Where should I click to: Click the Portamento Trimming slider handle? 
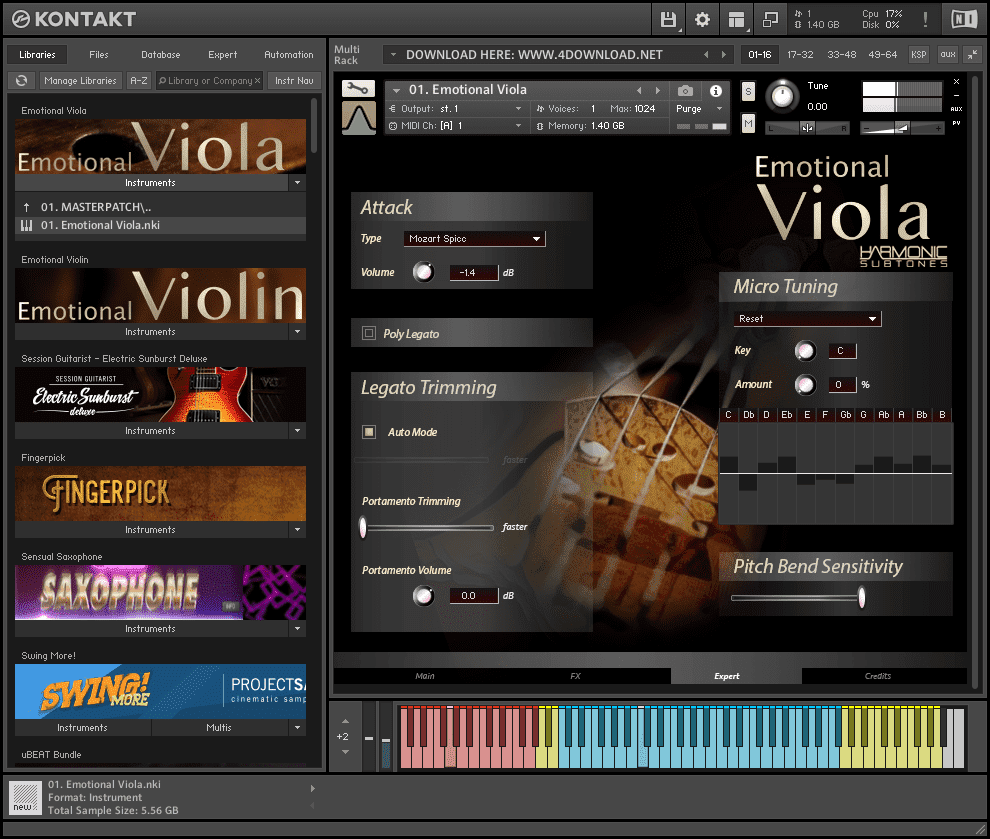tap(363, 528)
